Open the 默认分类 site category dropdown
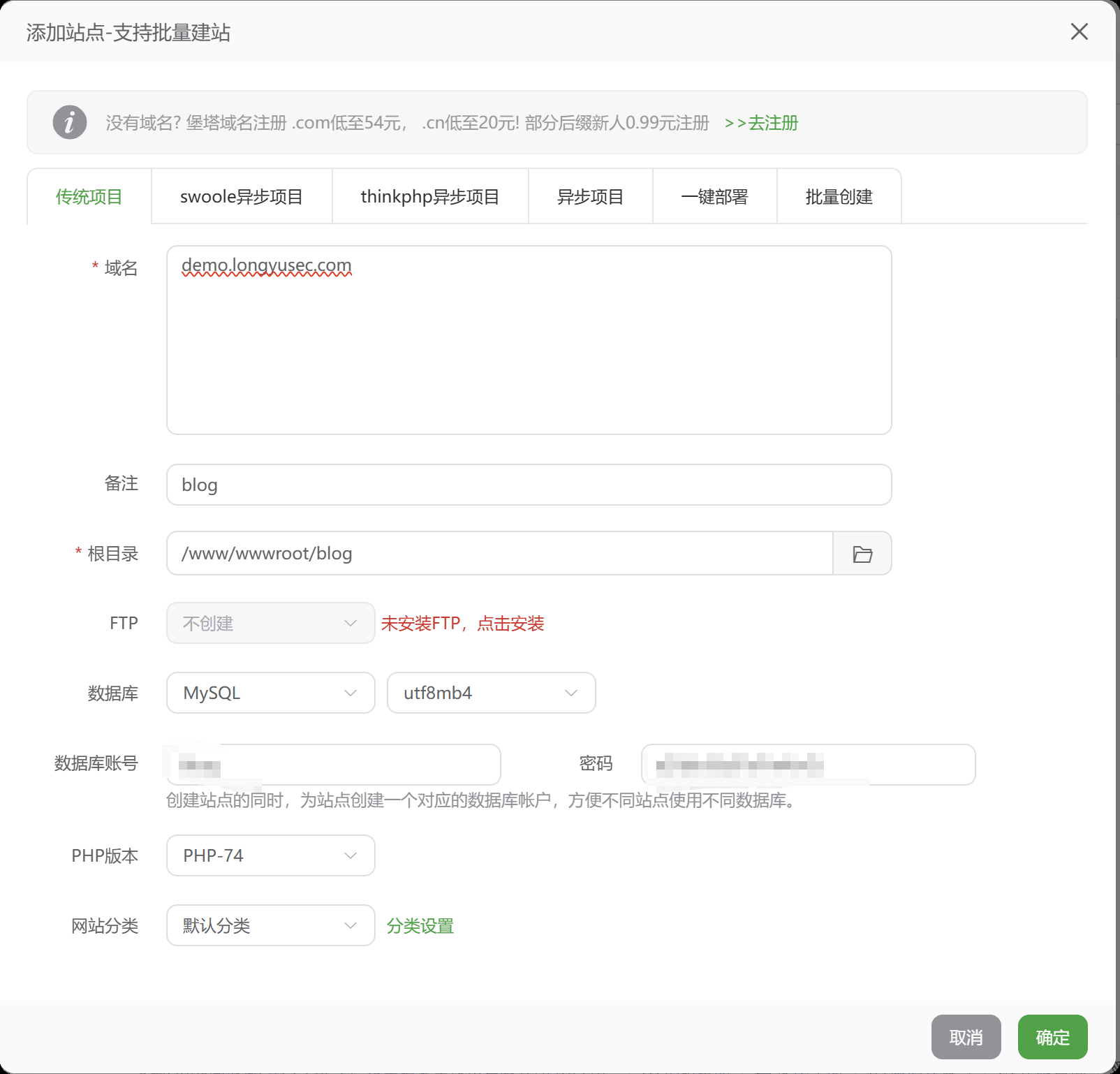The height and width of the screenshot is (1074, 1120). click(x=270, y=925)
